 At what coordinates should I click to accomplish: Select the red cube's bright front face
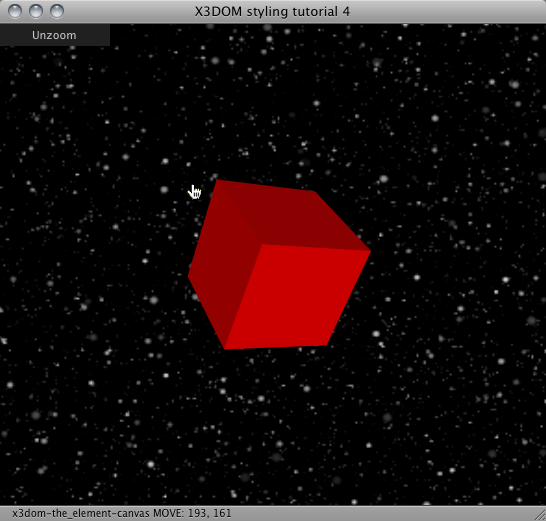pos(296,296)
